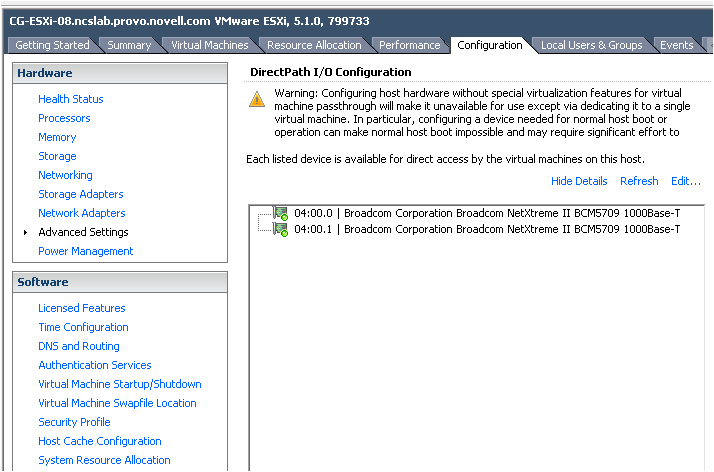
Task: Click the Refresh link
Action: click(639, 181)
